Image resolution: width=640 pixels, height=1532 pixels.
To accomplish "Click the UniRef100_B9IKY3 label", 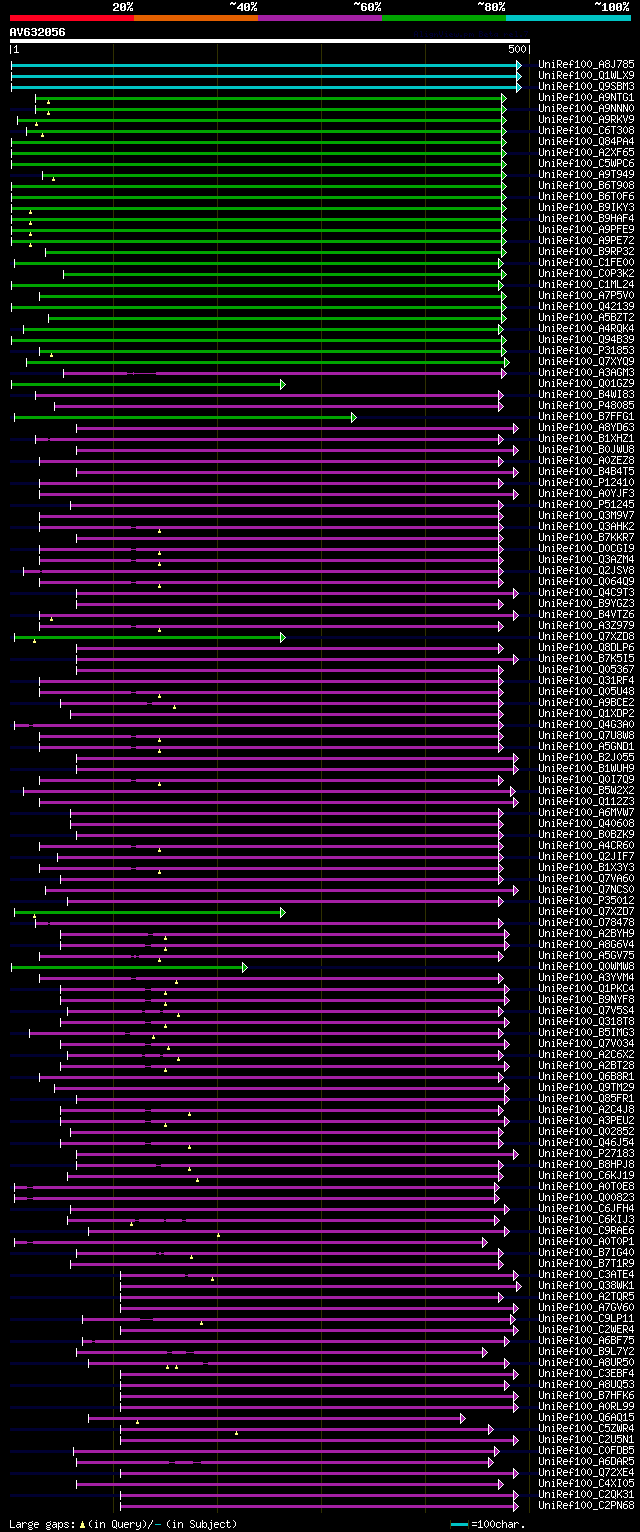I will tap(586, 208).
